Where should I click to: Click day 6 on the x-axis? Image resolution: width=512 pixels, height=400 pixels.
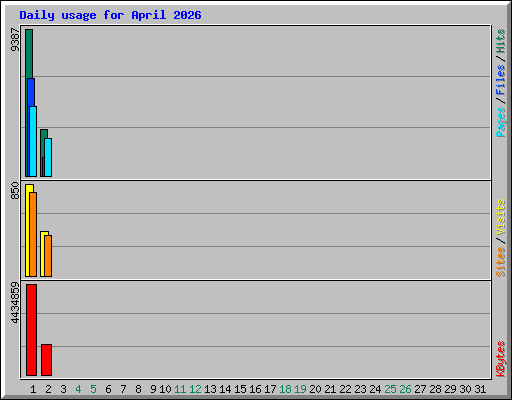coord(108,389)
